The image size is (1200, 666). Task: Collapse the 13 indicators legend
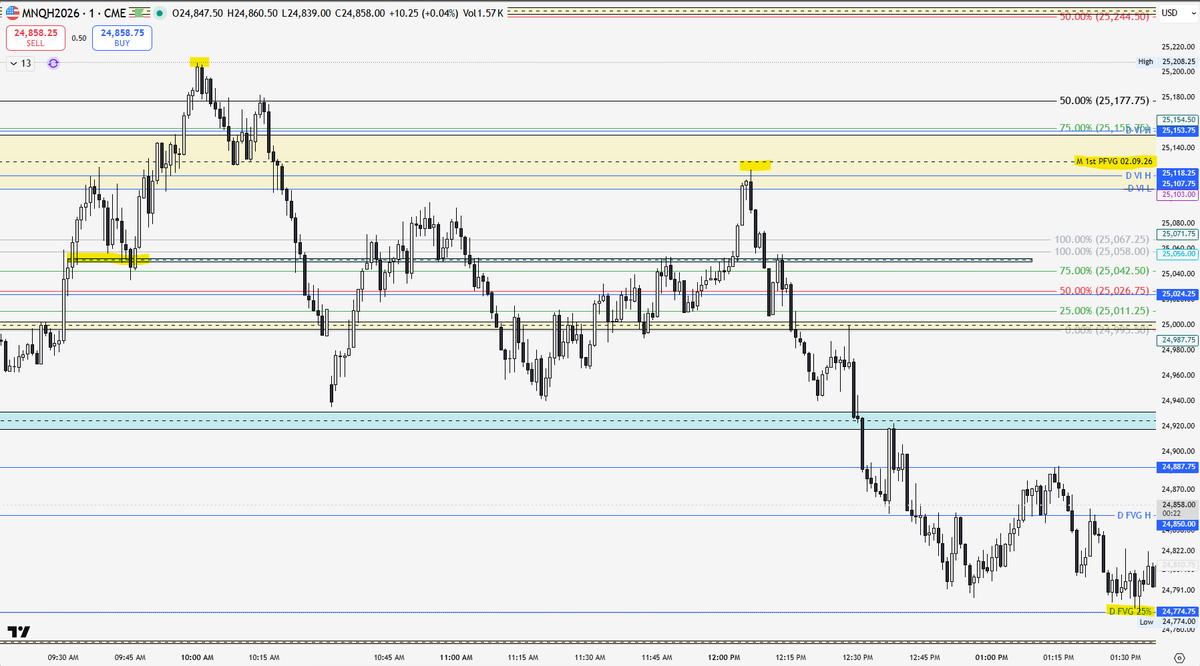point(20,63)
